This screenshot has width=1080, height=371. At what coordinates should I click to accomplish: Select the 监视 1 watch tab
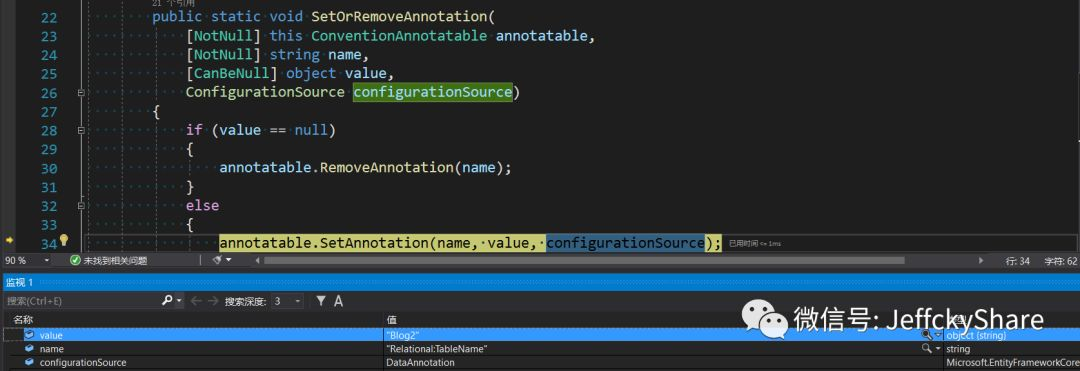(x=20, y=282)
